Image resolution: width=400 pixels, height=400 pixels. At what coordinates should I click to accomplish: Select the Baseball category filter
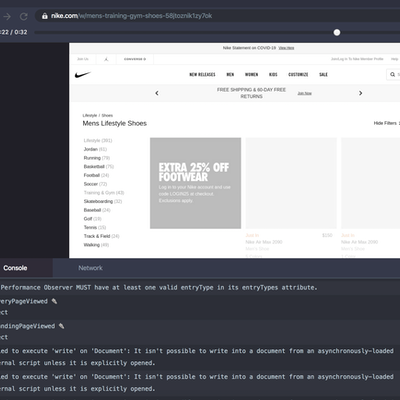[x=97, y=210]
